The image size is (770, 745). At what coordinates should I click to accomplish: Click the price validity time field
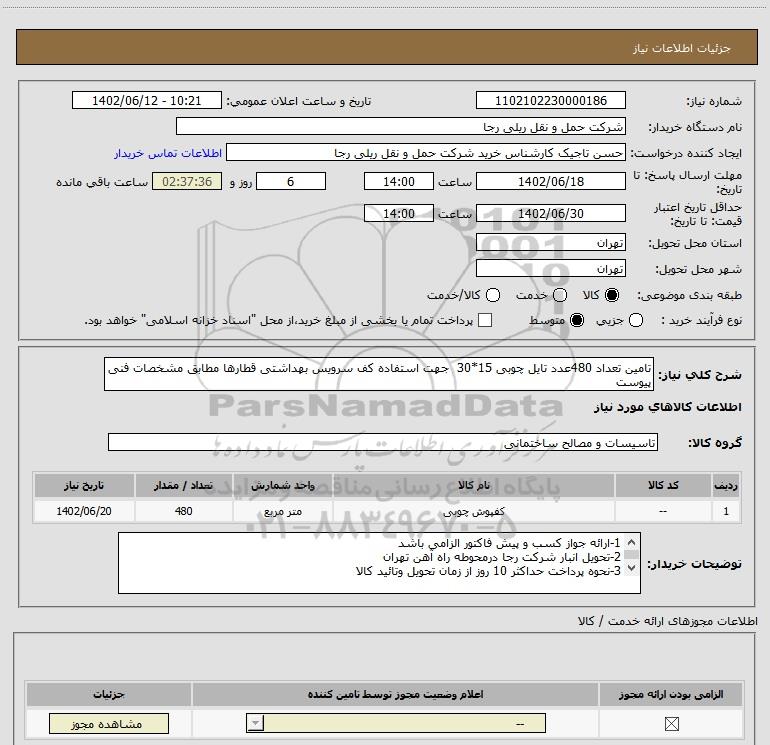pos(399,213)
